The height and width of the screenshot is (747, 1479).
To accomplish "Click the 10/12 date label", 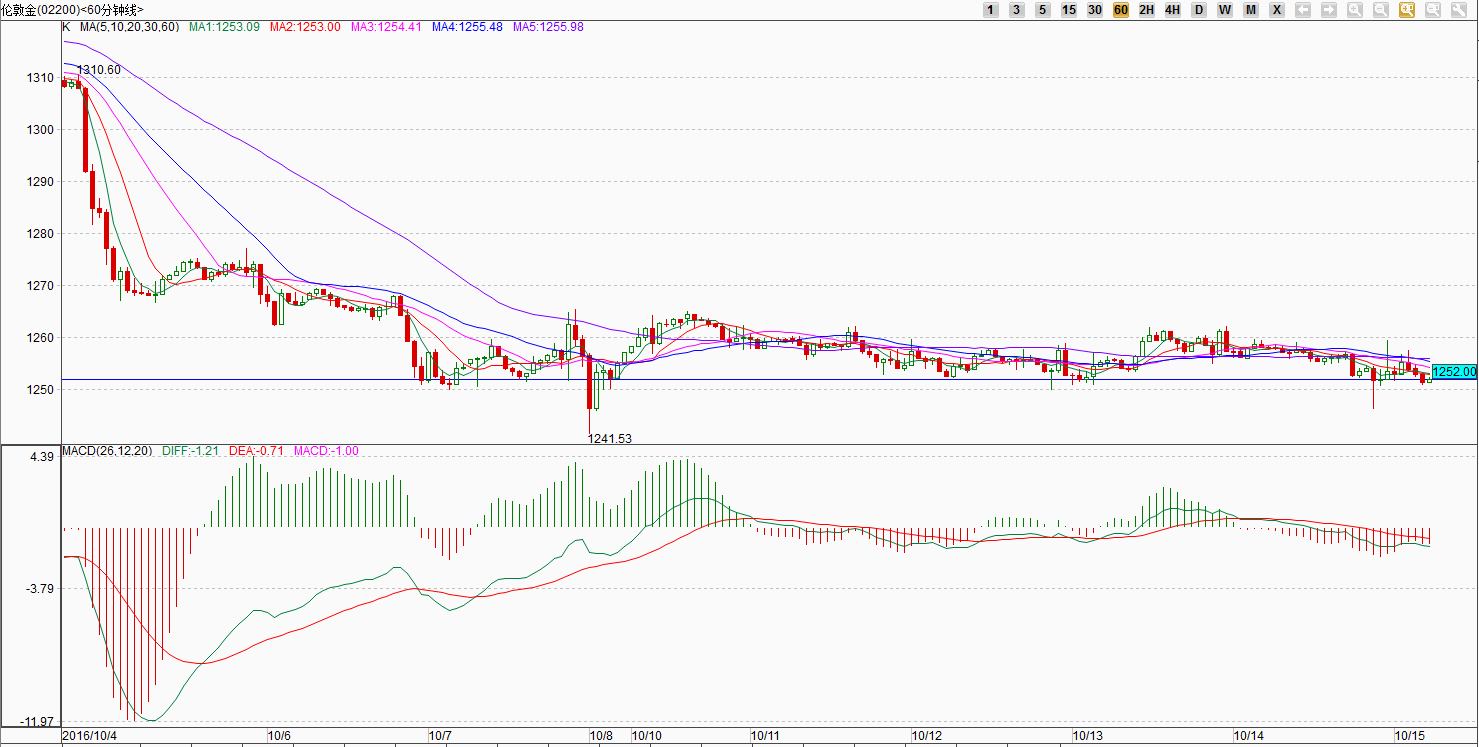I will (x=927, y=736).
